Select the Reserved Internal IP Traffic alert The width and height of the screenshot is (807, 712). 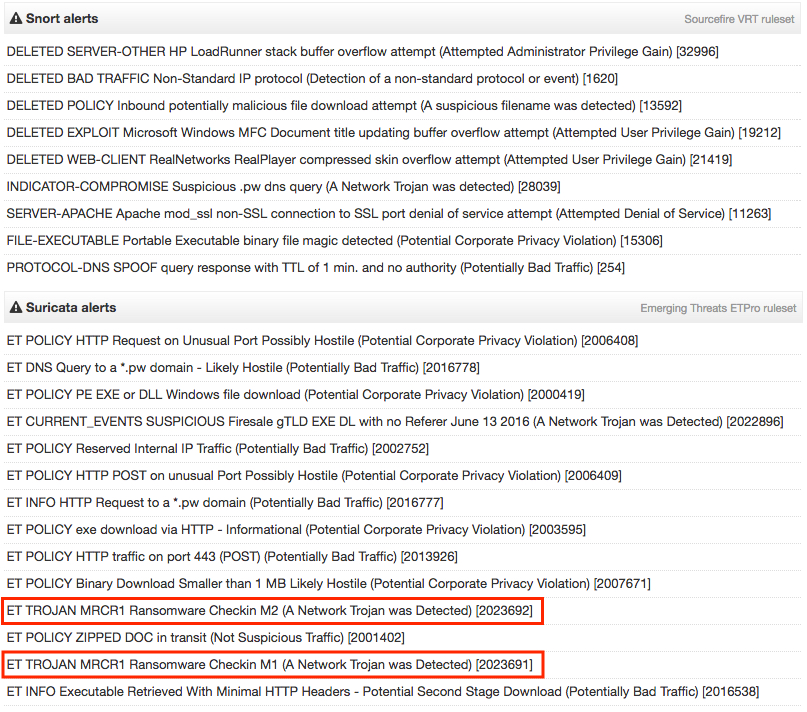tap(217, 448)
